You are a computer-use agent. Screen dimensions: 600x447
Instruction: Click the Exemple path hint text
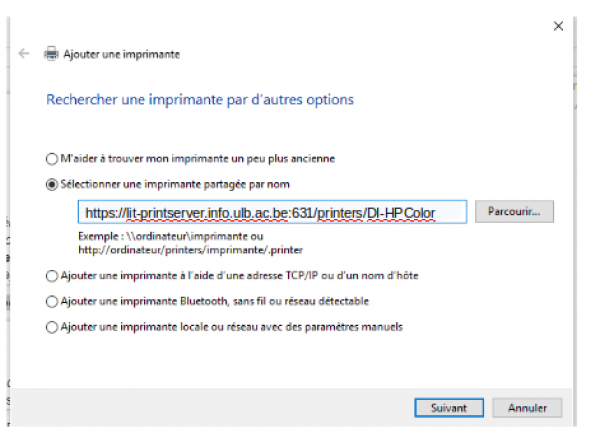pos(191,243)
